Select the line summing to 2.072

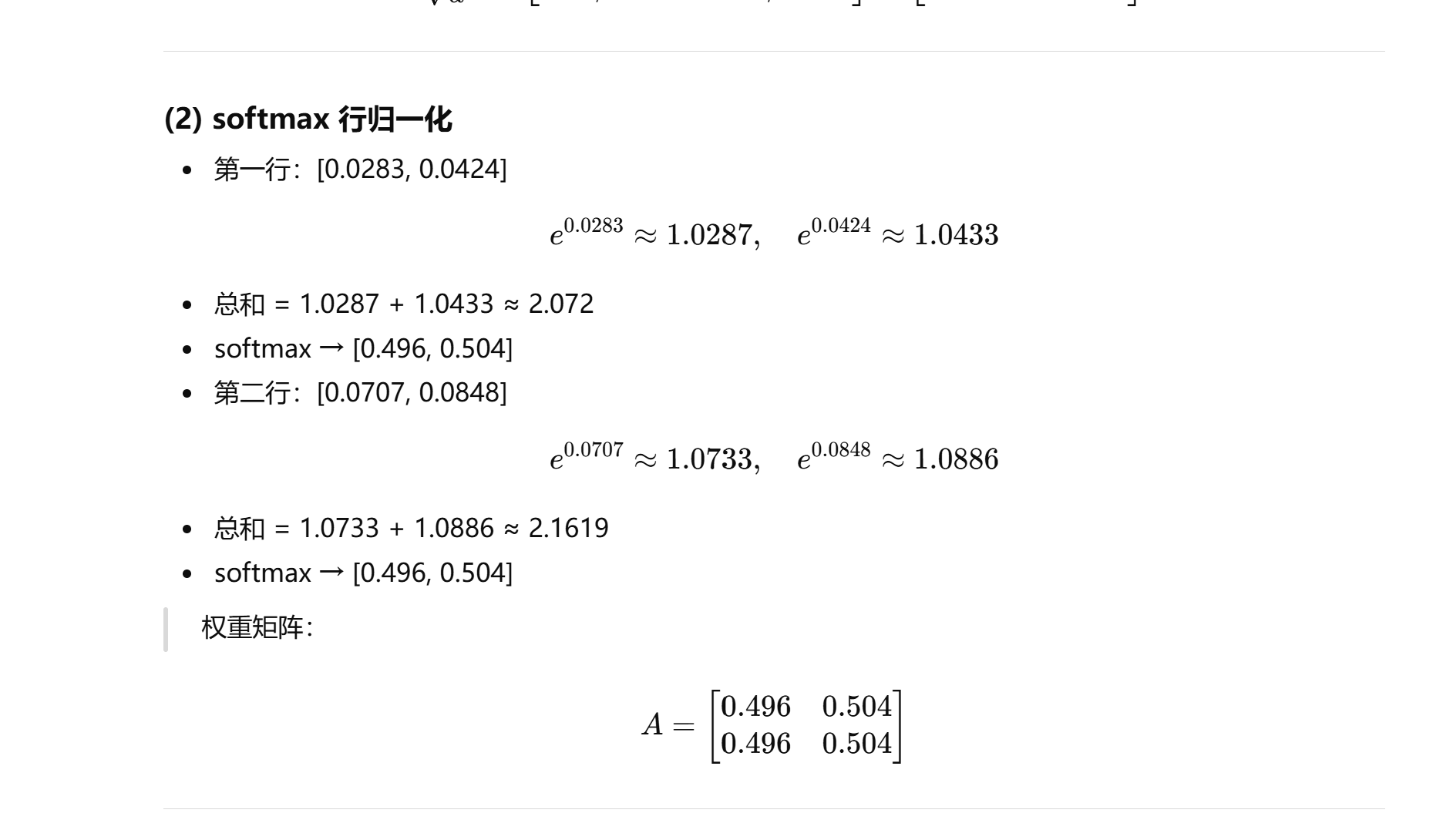[404, 304]
